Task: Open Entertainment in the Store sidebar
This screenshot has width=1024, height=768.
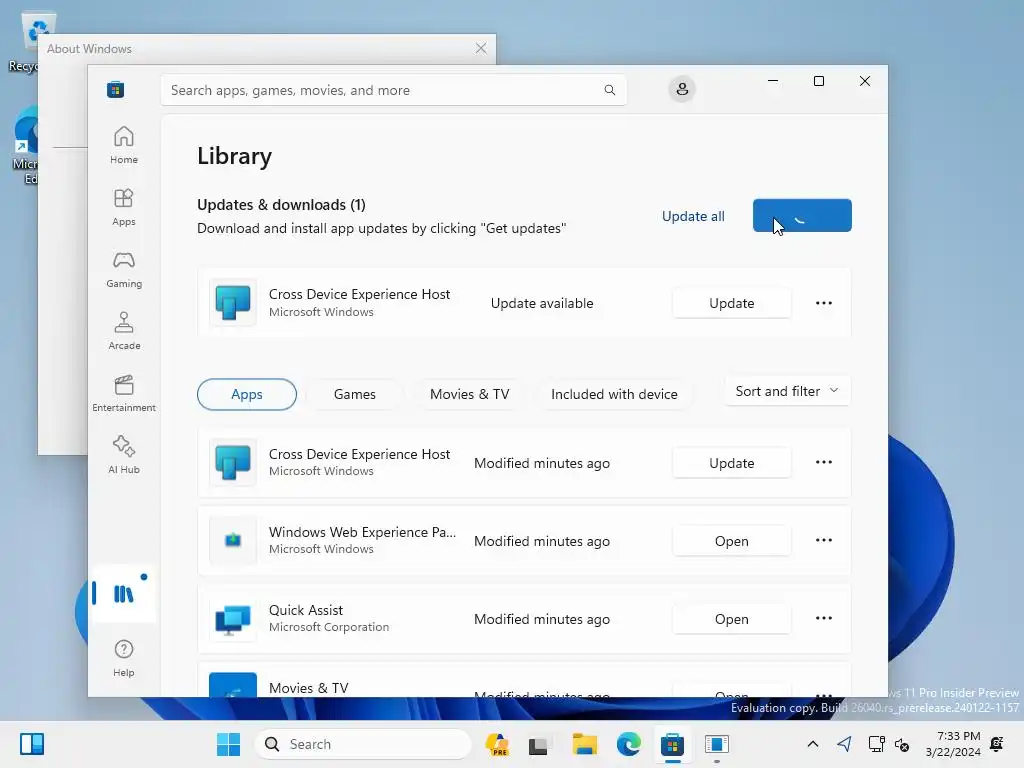Action: (x=123, y=393)
